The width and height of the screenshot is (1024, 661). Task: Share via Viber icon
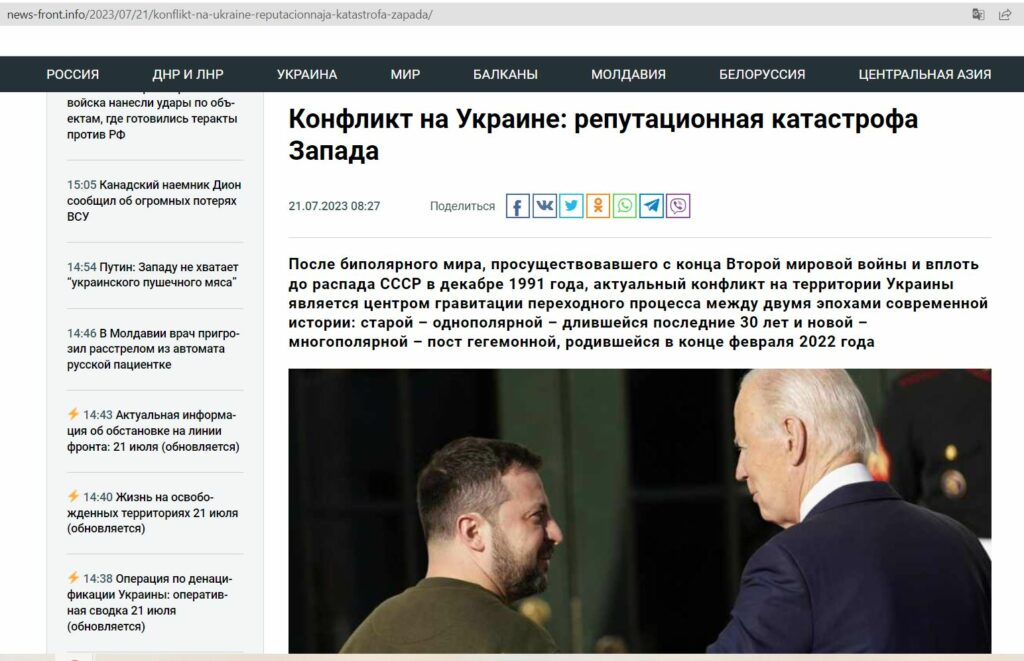679,206
